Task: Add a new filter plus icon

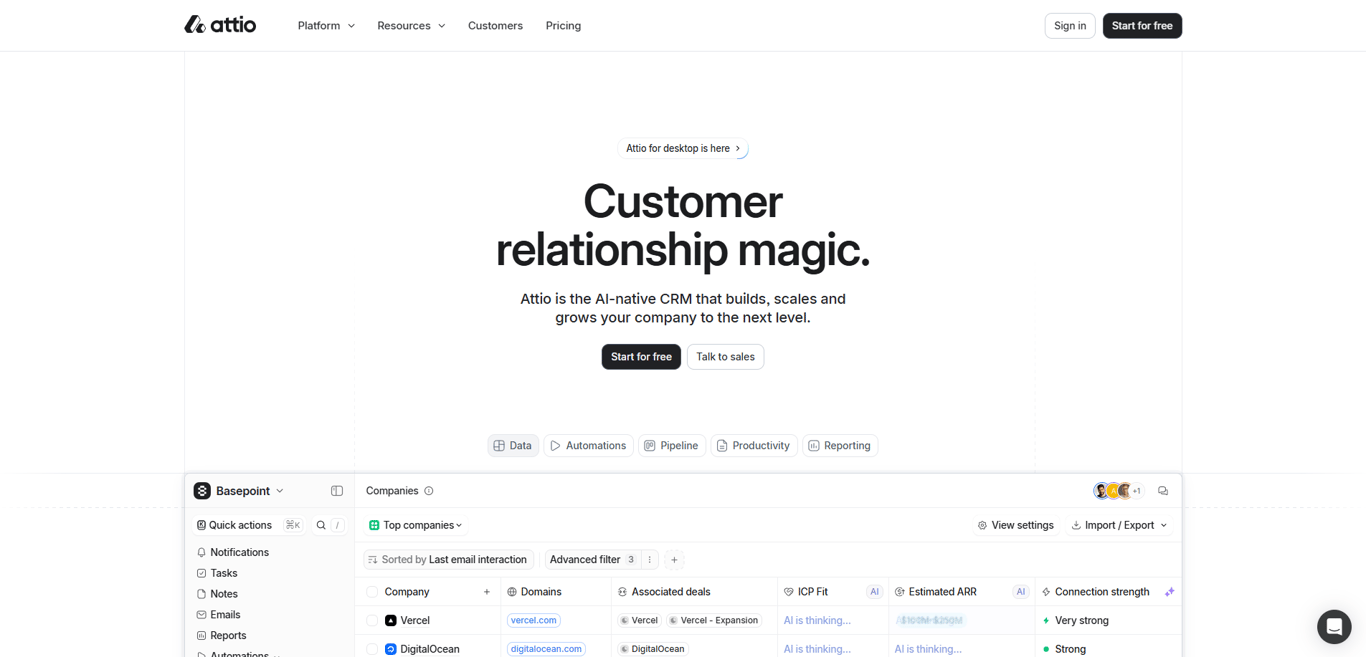Action: pos(674,560)
